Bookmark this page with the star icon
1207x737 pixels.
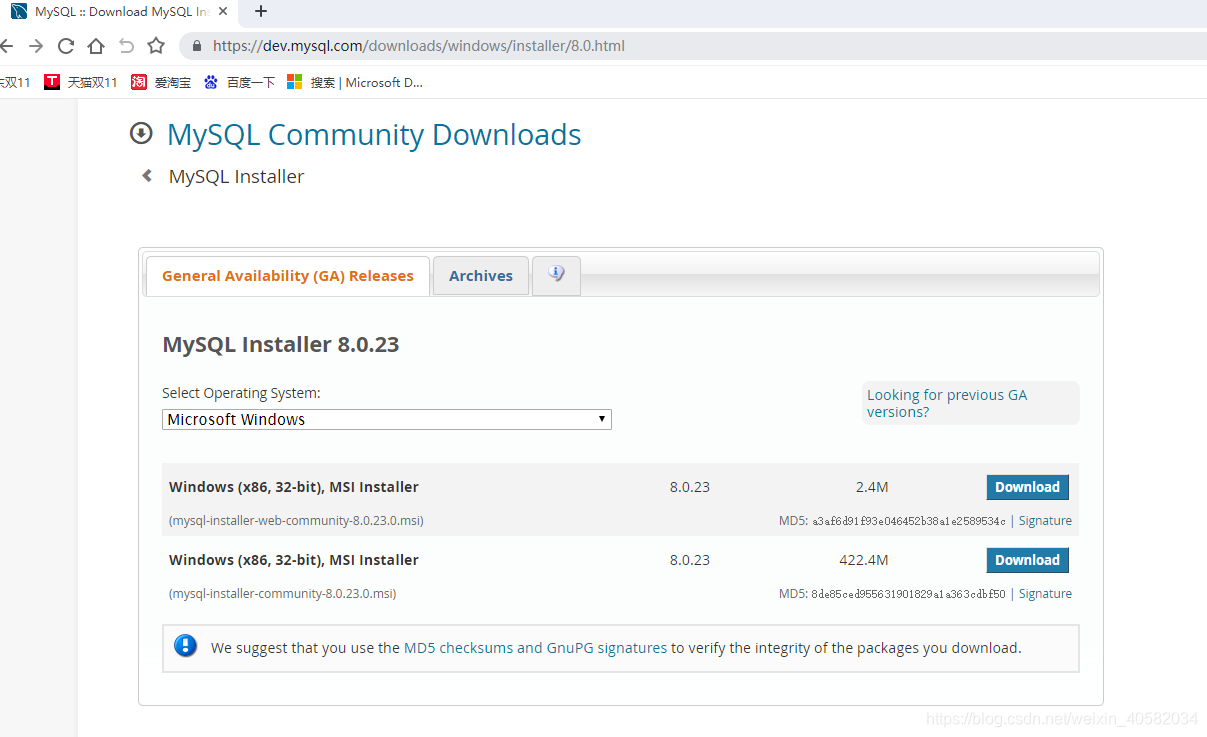tap(156, 46)
